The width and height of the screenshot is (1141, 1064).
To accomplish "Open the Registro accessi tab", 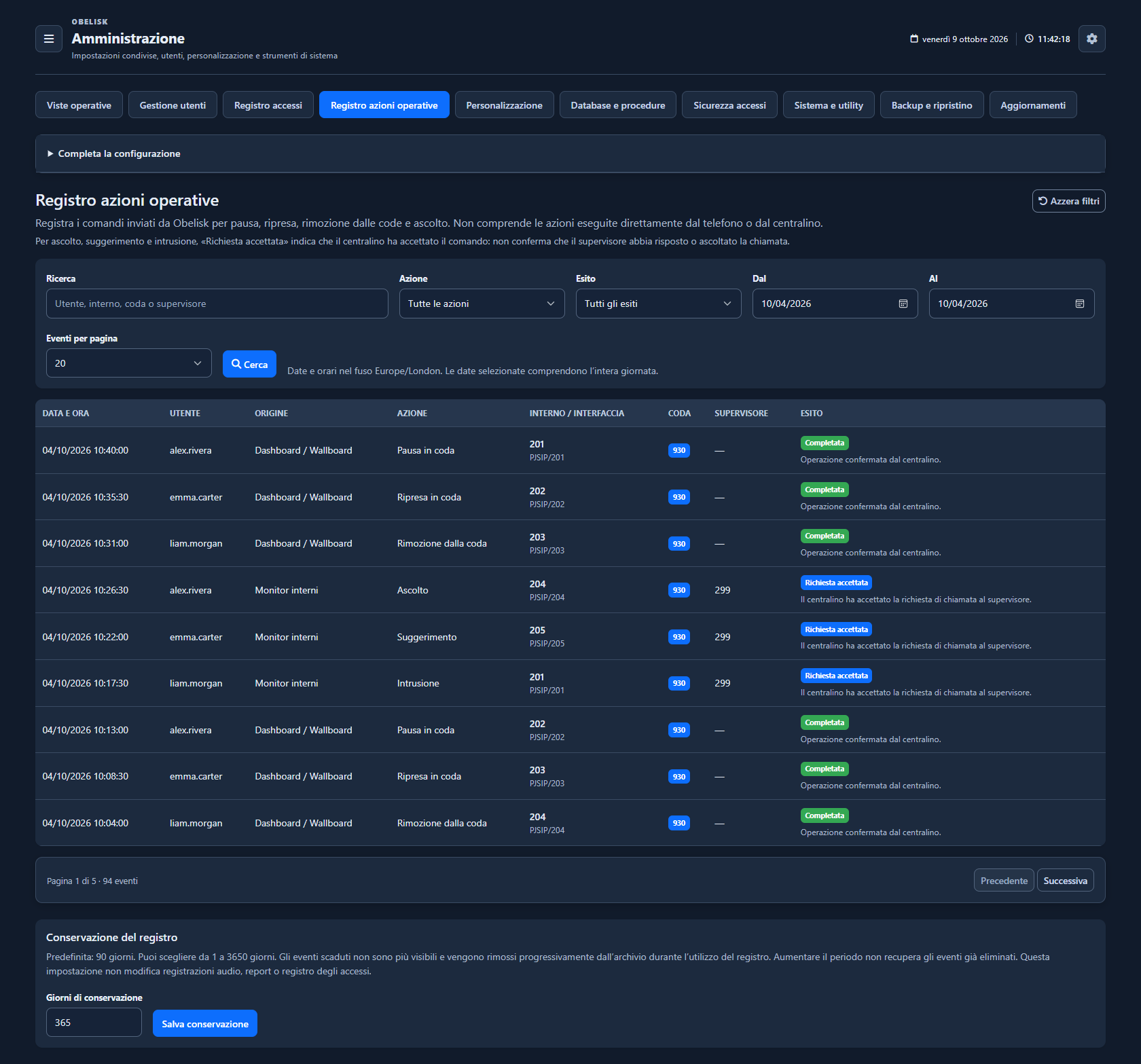I will (268, 105).
